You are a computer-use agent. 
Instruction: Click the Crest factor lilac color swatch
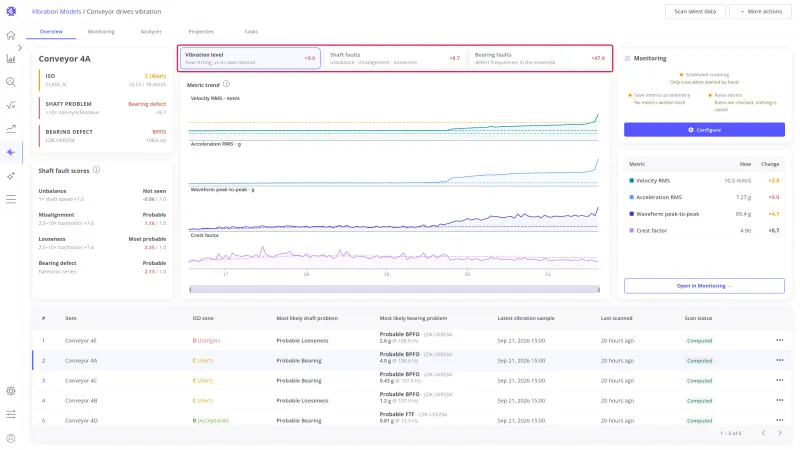(632, 231)
